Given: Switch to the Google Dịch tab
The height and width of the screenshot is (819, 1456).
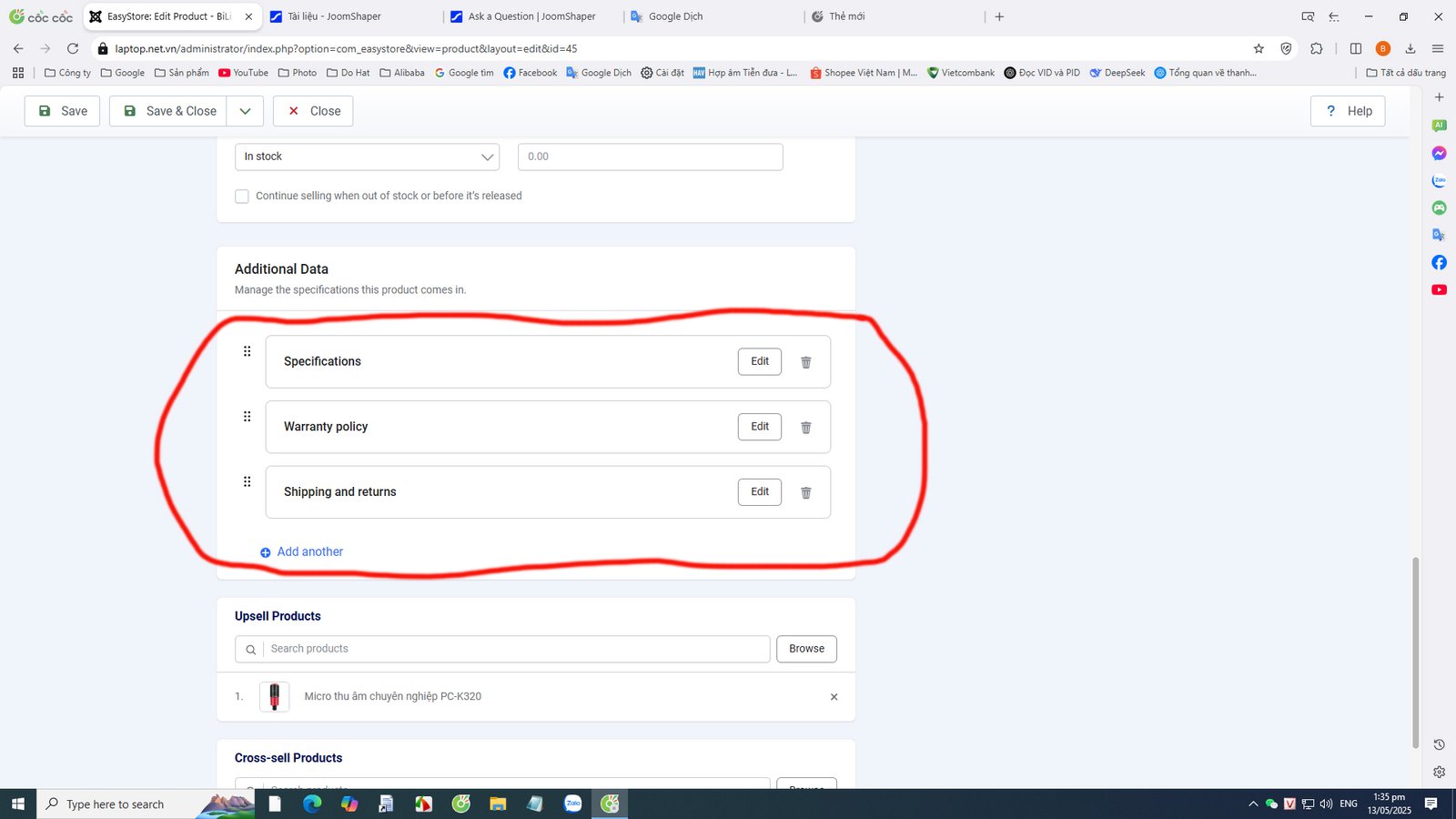Looking at the screenshot, I should coord(675,16).
